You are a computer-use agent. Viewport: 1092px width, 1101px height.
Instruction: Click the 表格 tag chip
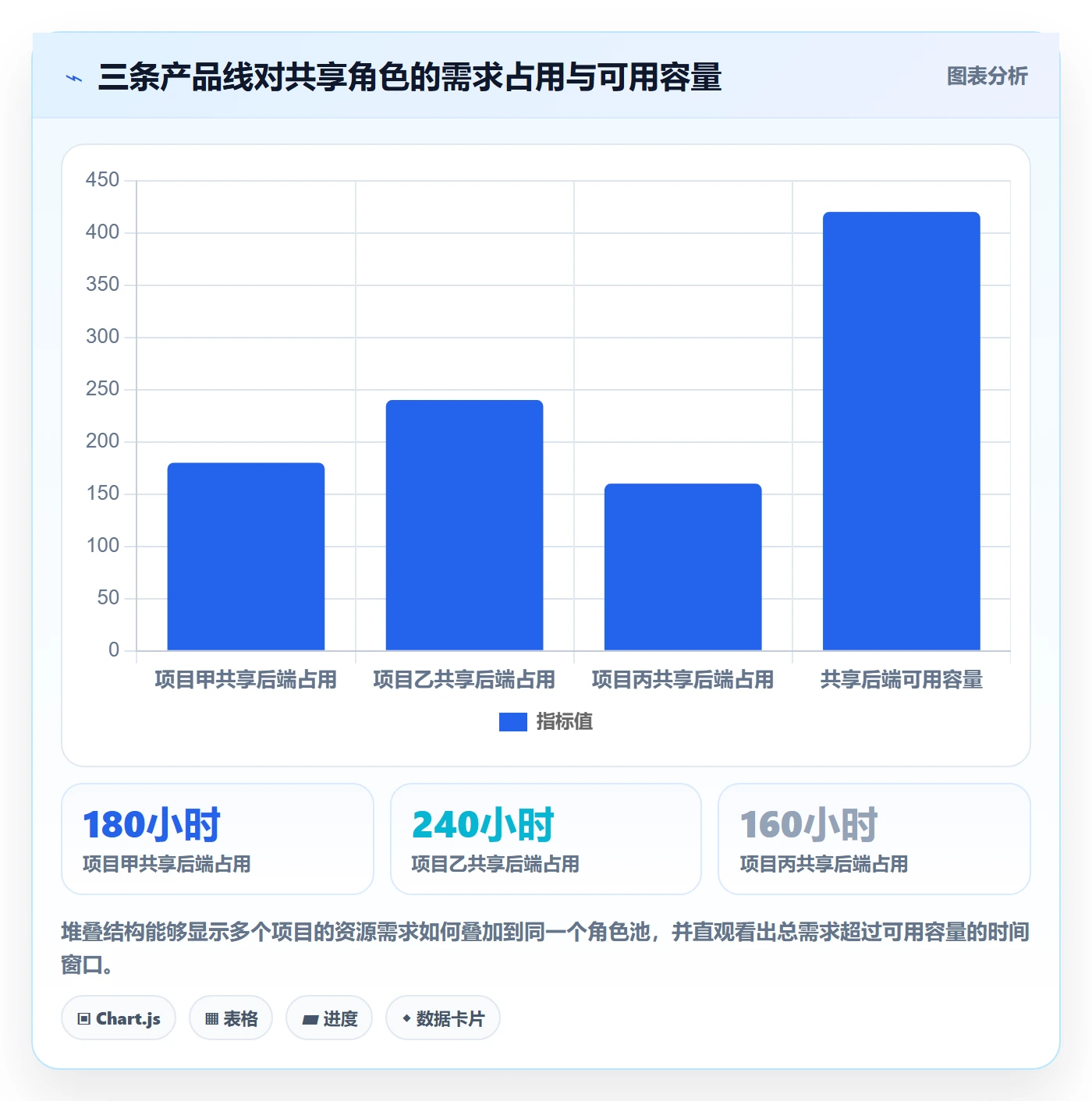[231, 1018]
